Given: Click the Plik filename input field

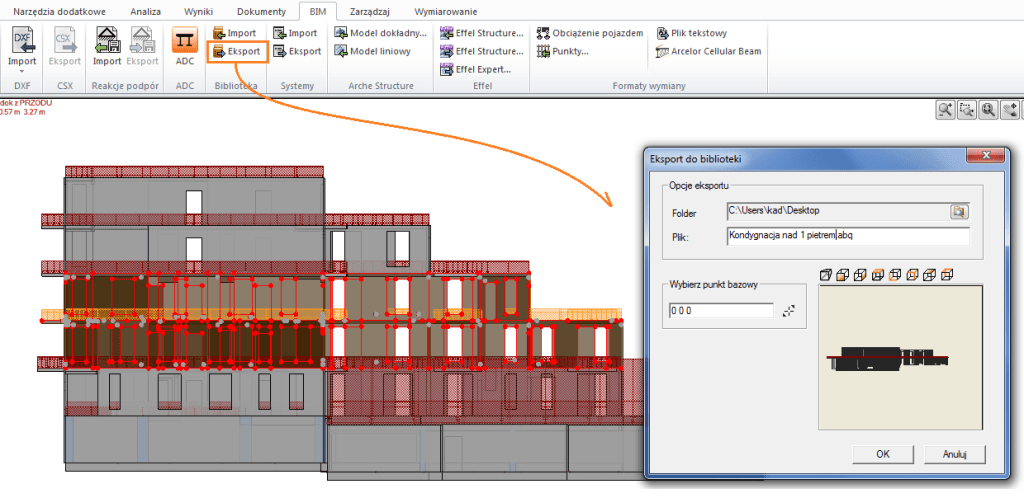Looking at the screenshot, I should 848,237.
